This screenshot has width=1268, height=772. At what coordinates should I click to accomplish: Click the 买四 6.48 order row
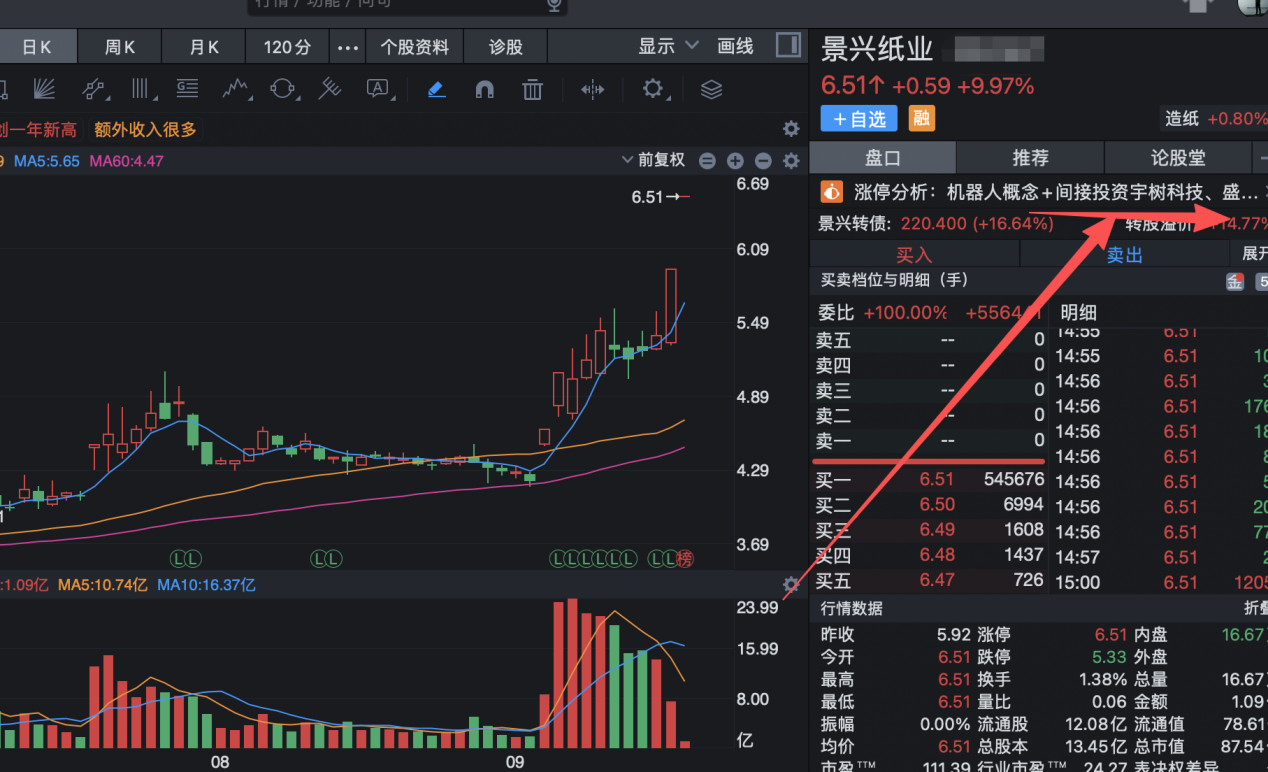(x=929, y=555)
